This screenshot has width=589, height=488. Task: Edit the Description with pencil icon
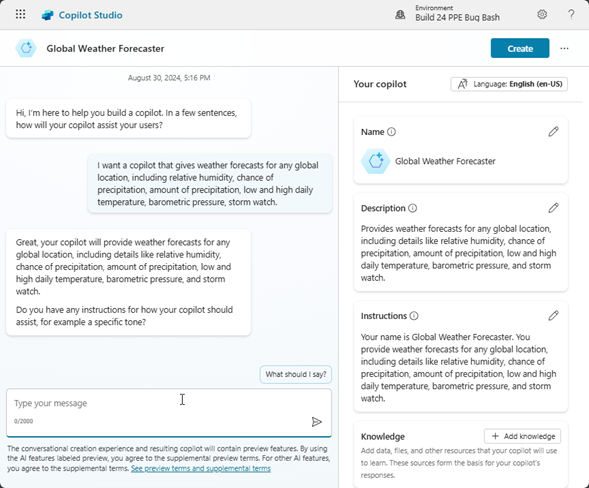click(x=553, y=208)
